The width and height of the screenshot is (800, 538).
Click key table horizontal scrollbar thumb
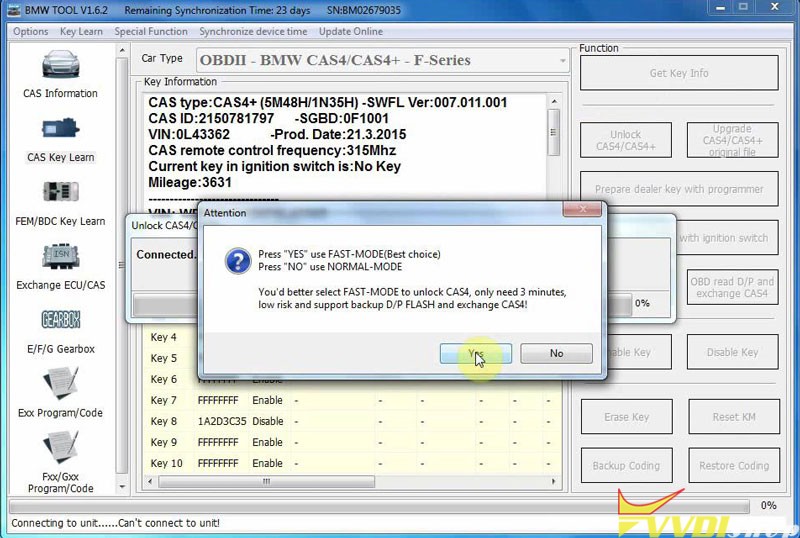click(266, 481)
